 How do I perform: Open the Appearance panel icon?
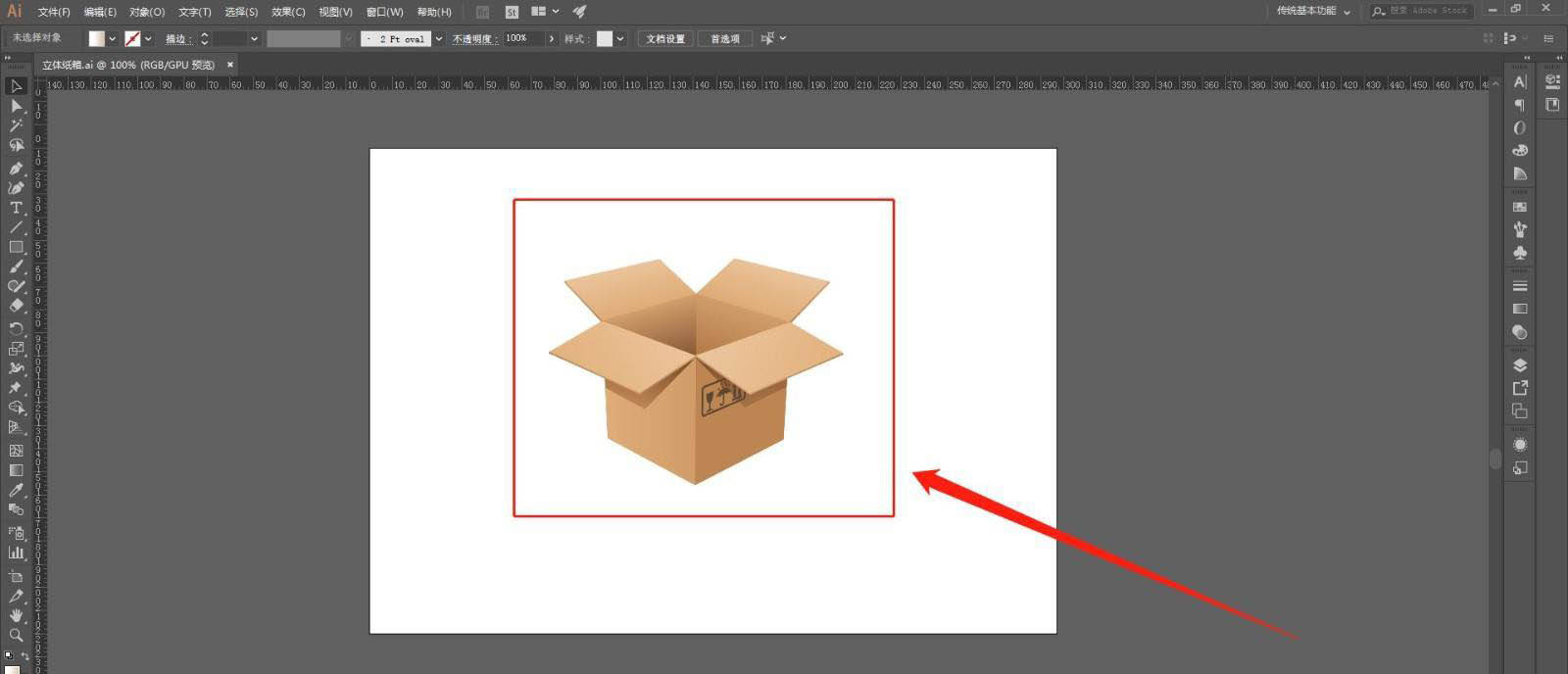[1520, 445]
